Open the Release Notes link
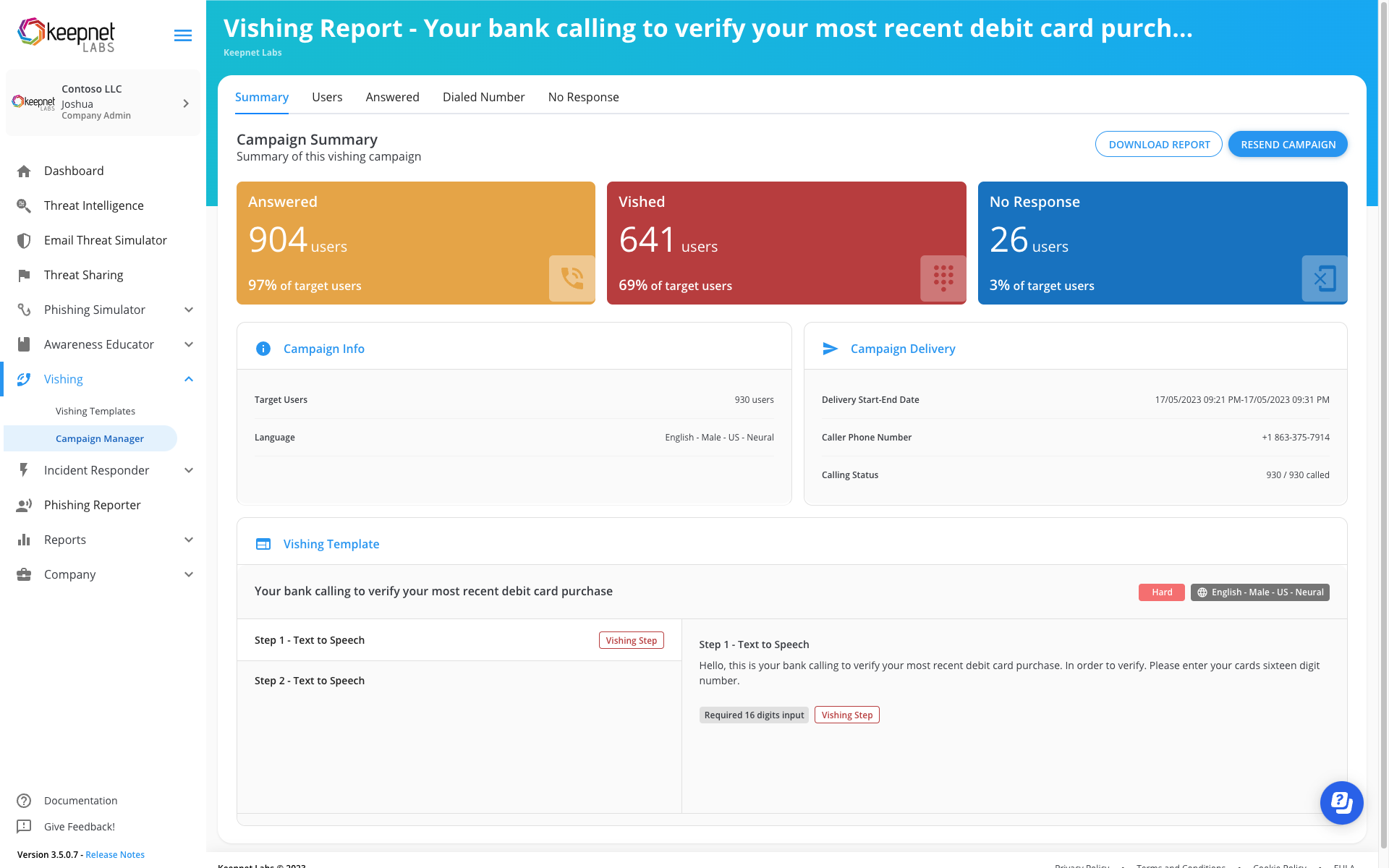Screen dimensions: 1389x868 [114, 854]
